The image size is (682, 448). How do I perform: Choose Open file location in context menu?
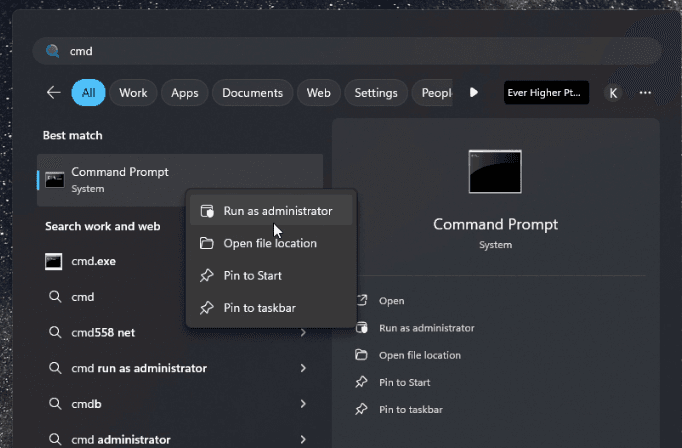269,243
